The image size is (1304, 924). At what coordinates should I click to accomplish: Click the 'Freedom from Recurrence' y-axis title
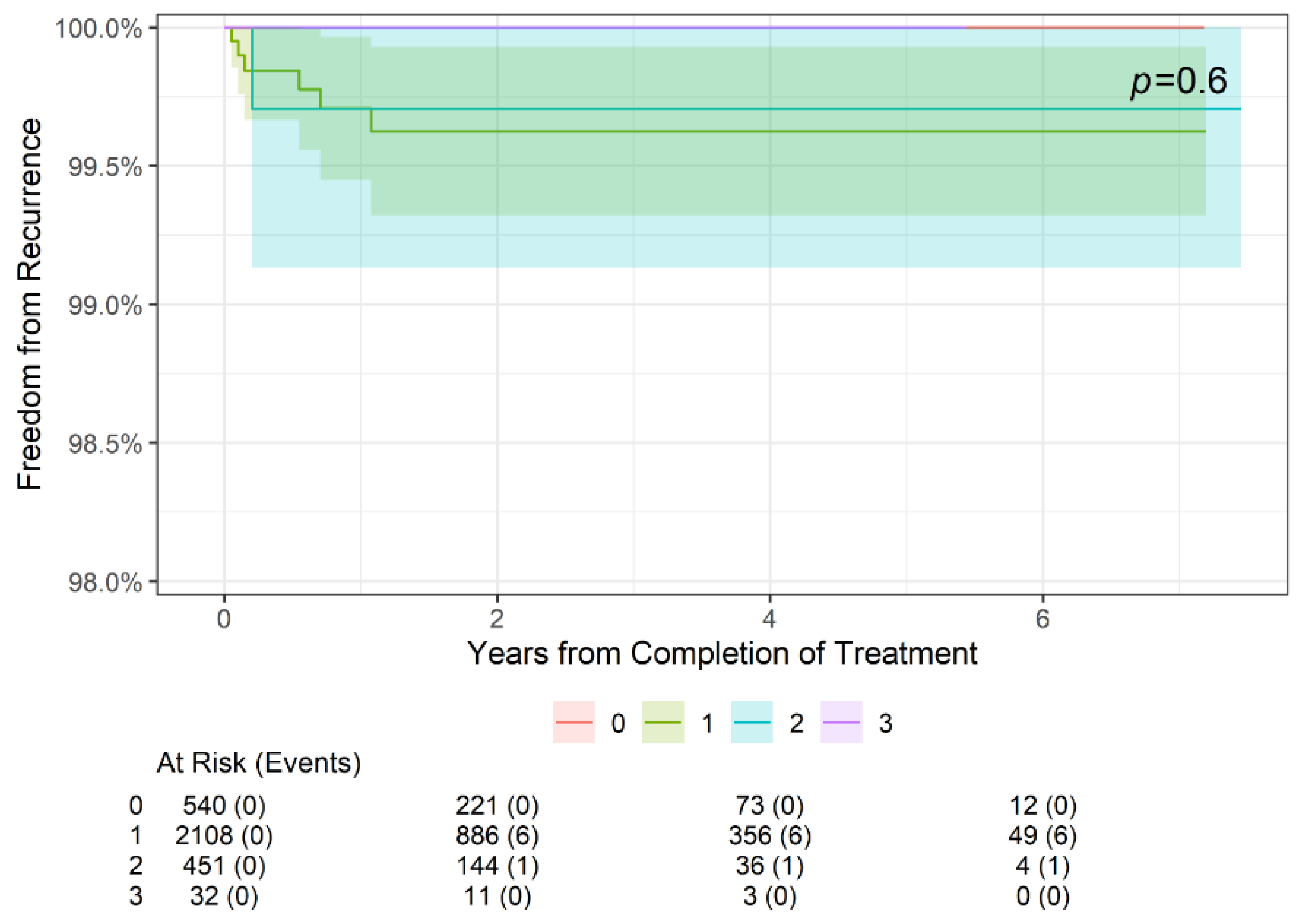click(x=29, y=305)
